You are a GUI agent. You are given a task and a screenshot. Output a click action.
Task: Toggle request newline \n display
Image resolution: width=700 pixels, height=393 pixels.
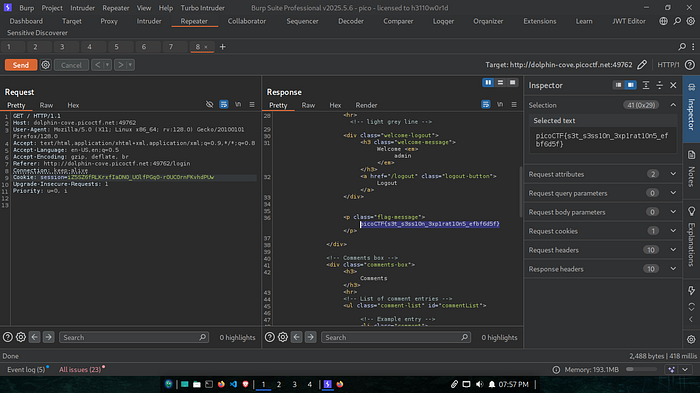238,105
